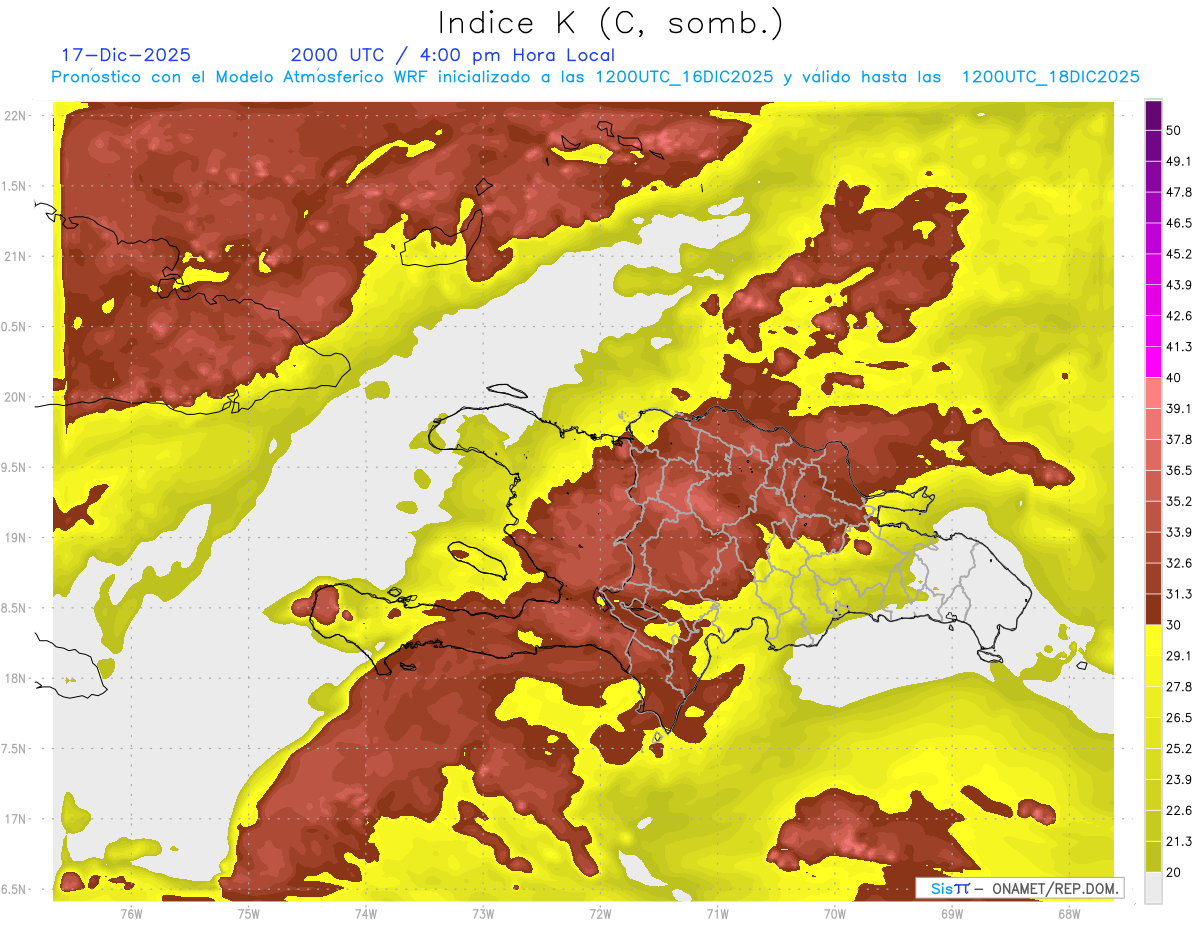Click legend value 35.2
Image resolution: width=1200 pixels, height=927 pixels.
tap(1179, 501)
